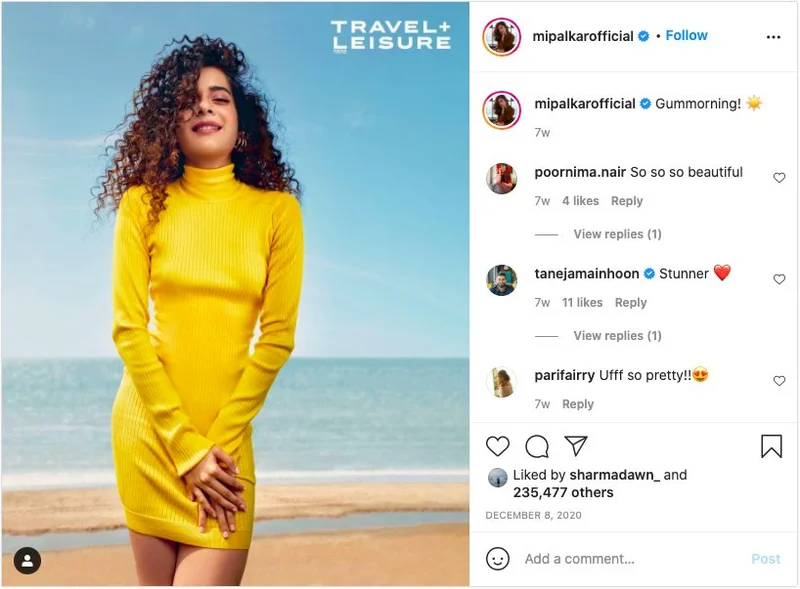This screenshot has height=589, width=800.
Task: Share the post via paper plane icon
Action: [576, 446]
